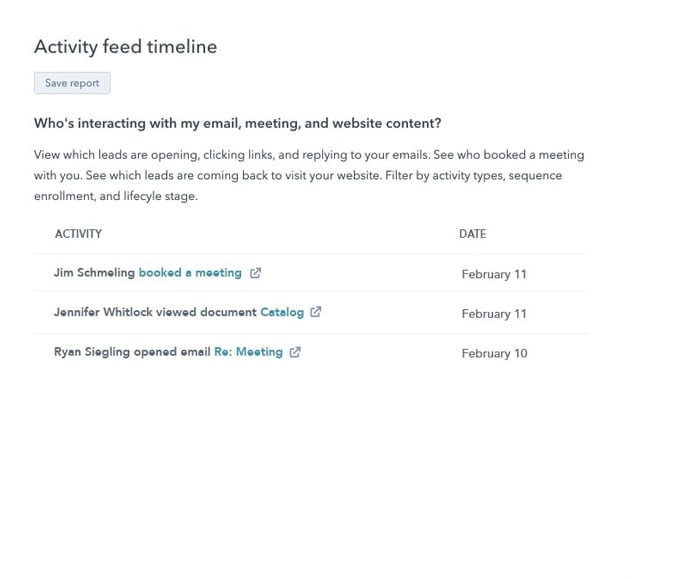Click the February 10 date

494,353
